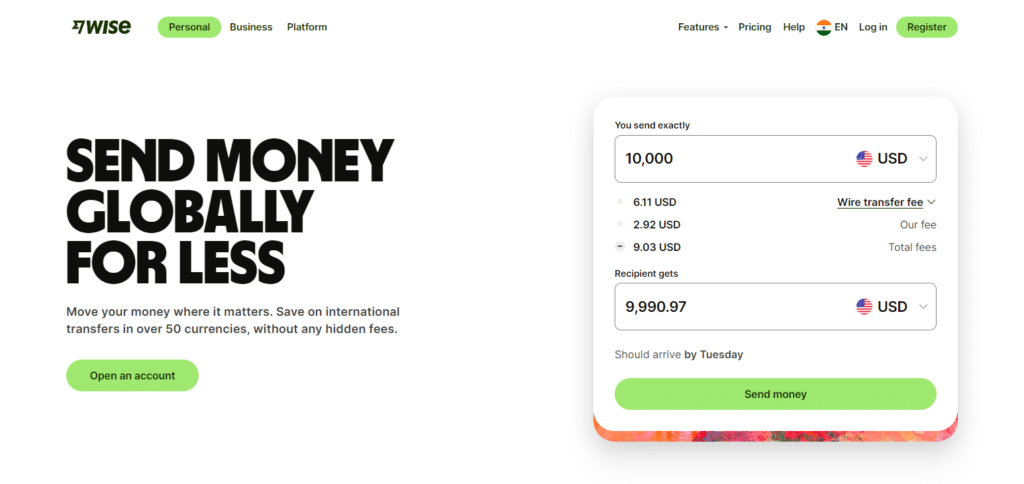The width and height of the screenshot is (1024, 484).
Task: Click the Wise logo
Action: click(101, 27)
